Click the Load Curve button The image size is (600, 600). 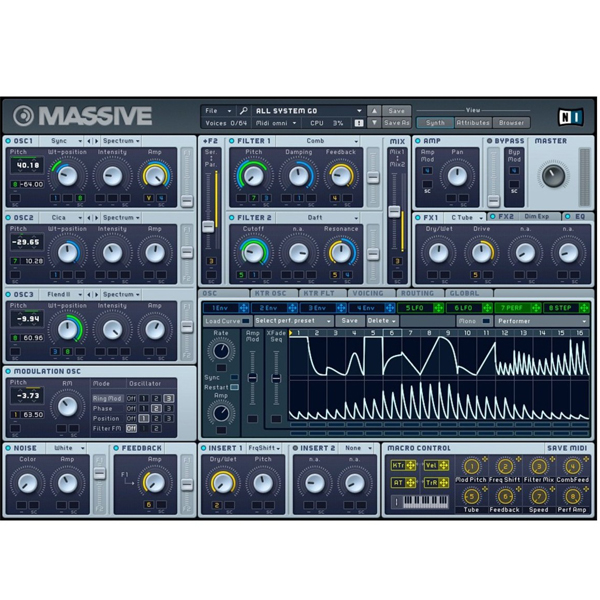pos(227,321)
